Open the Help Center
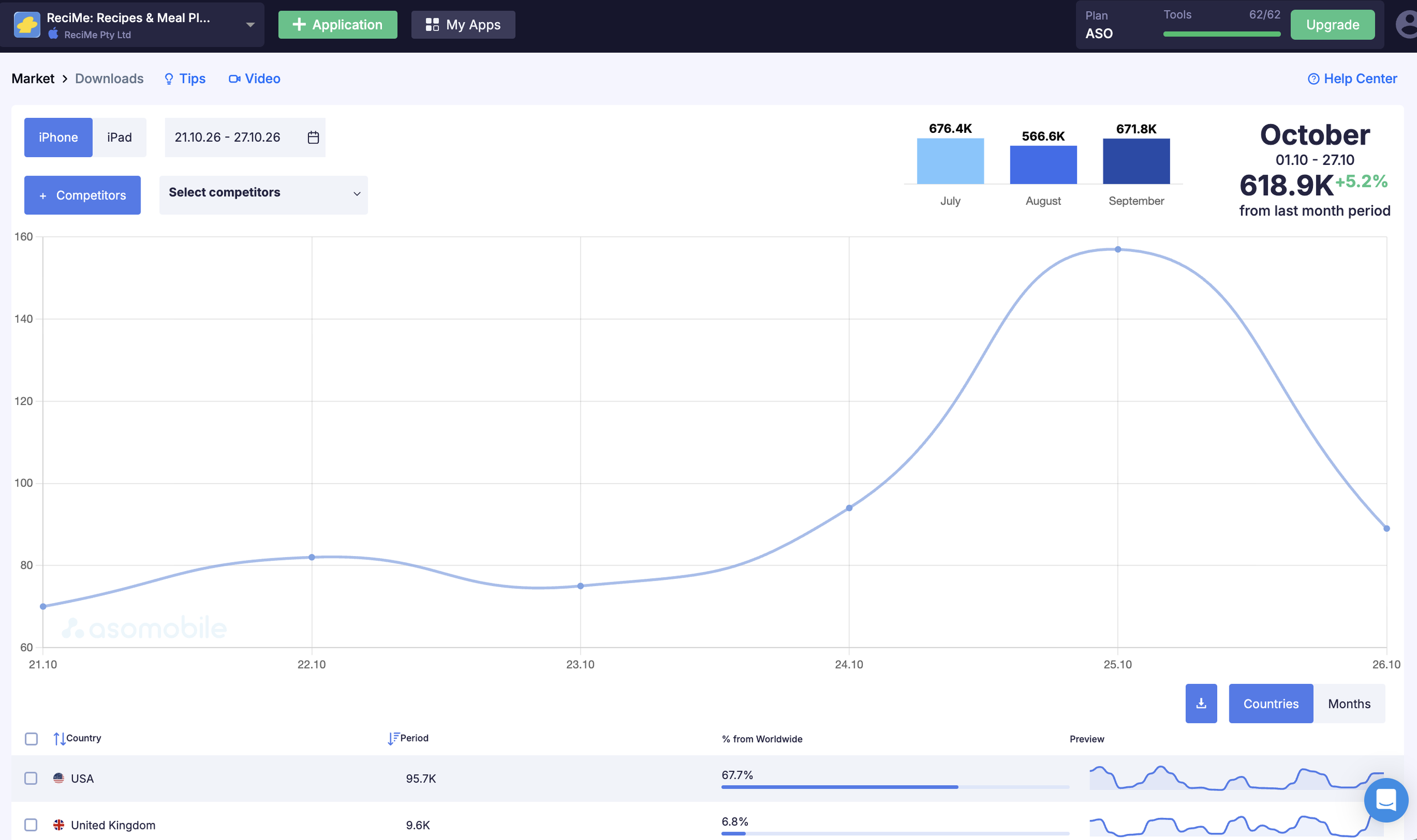This screenshot has width=1417, height=840. point(1352,79)
